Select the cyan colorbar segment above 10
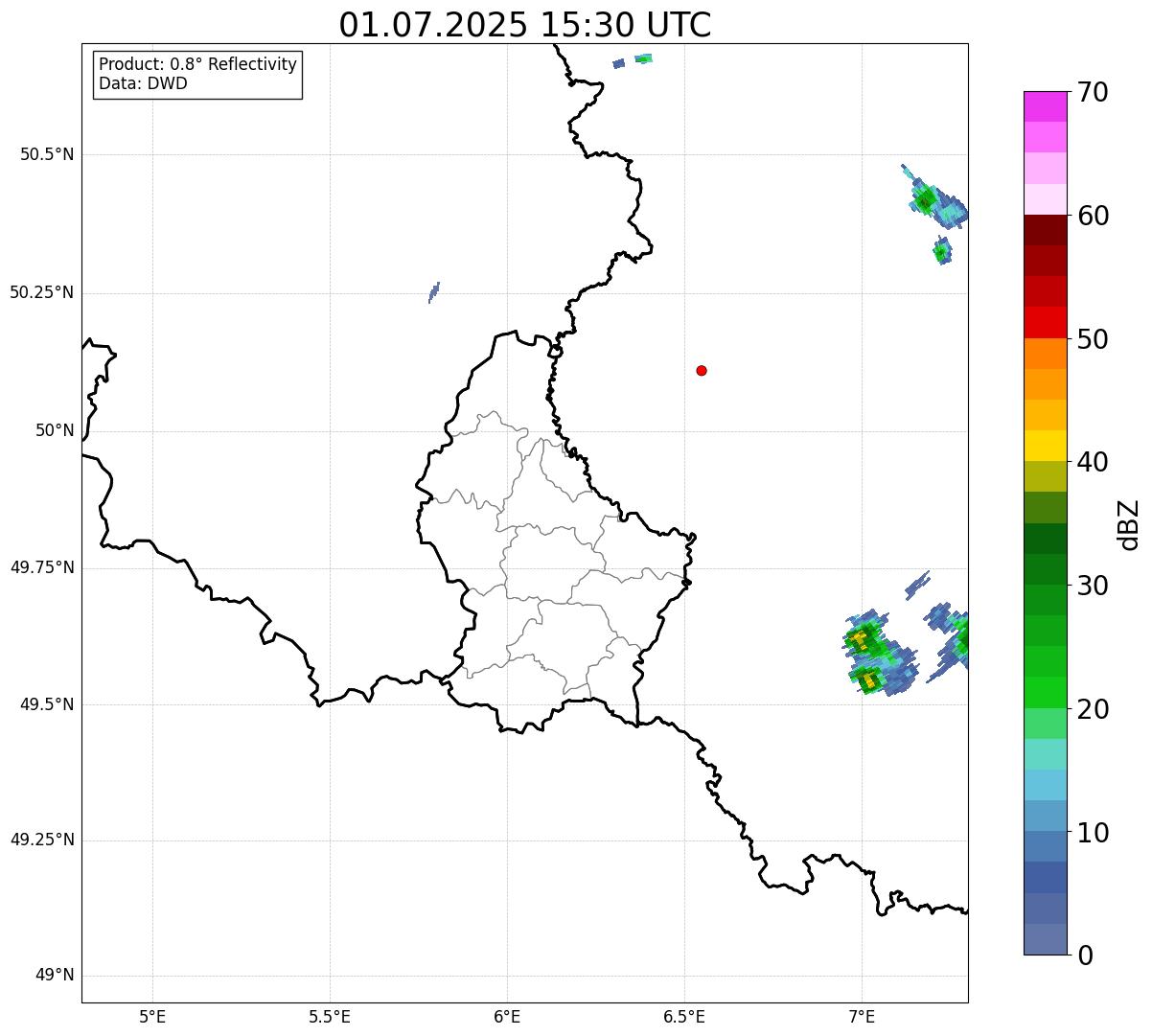 [1045, 785]
